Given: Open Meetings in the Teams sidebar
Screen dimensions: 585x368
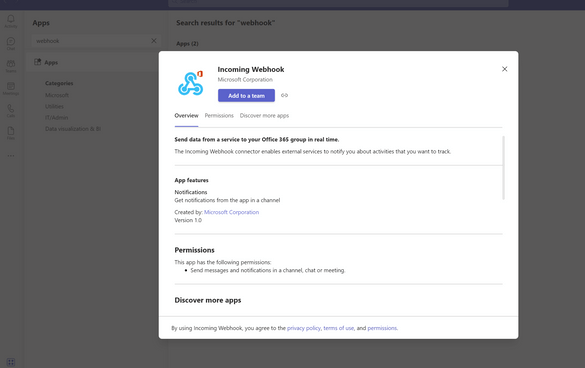Looking at the screenshot, I should coord(11,88).
